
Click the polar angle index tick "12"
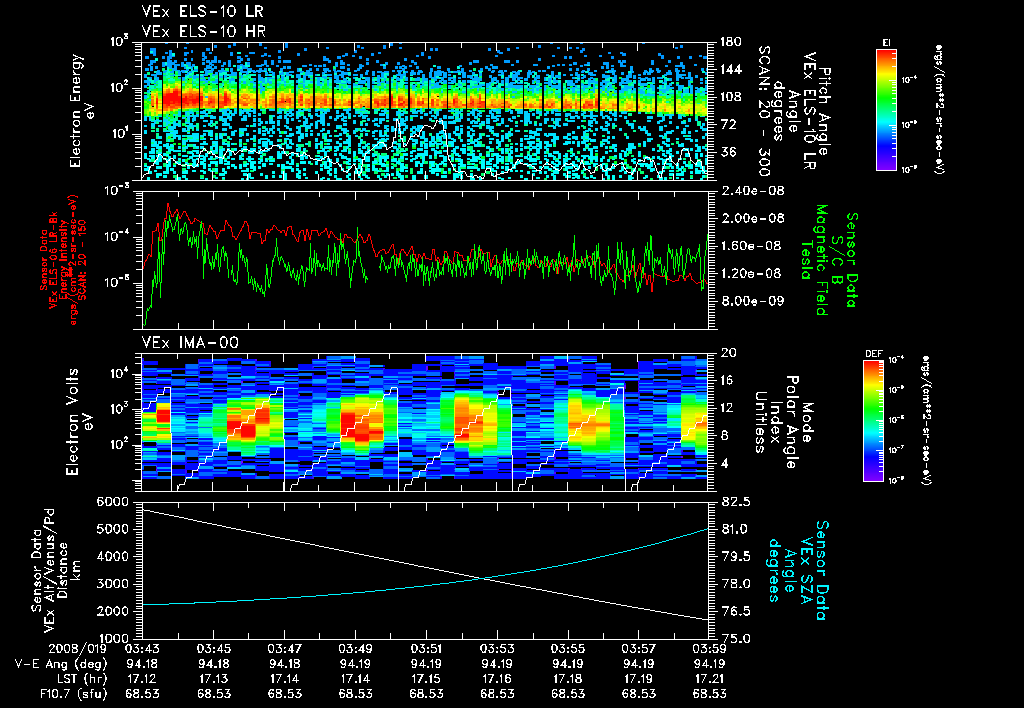727,408
